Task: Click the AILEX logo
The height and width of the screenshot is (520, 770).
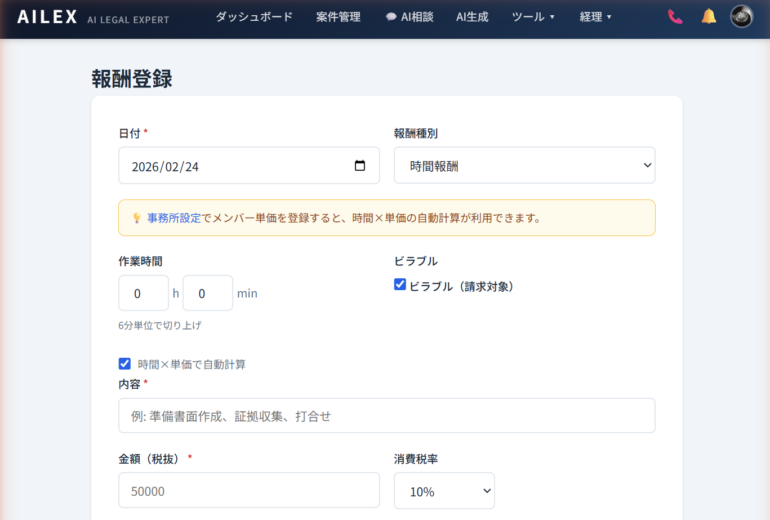Action: pyautogui.click(x=47, y=17)
